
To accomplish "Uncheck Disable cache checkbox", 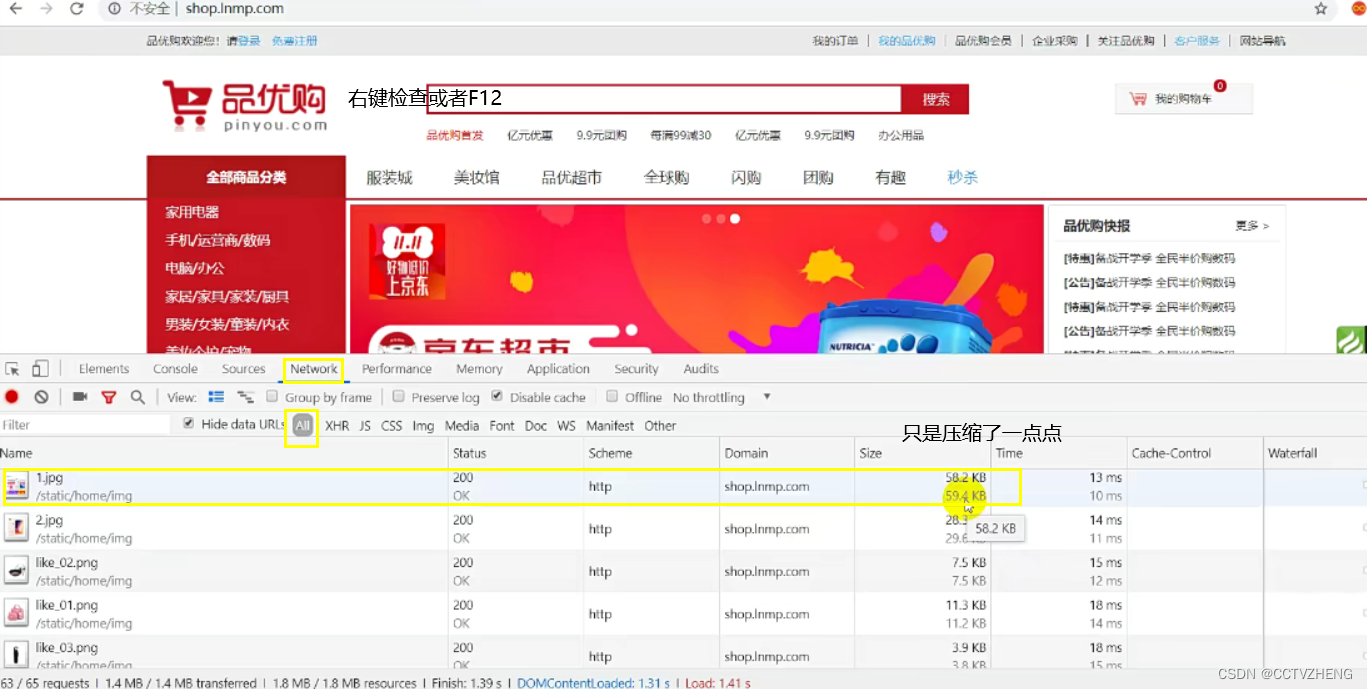I will (498, 397).
